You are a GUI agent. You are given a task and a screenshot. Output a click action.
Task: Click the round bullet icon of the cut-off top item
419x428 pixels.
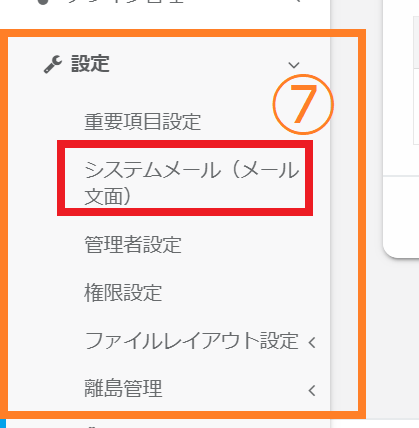coord(43,2)
